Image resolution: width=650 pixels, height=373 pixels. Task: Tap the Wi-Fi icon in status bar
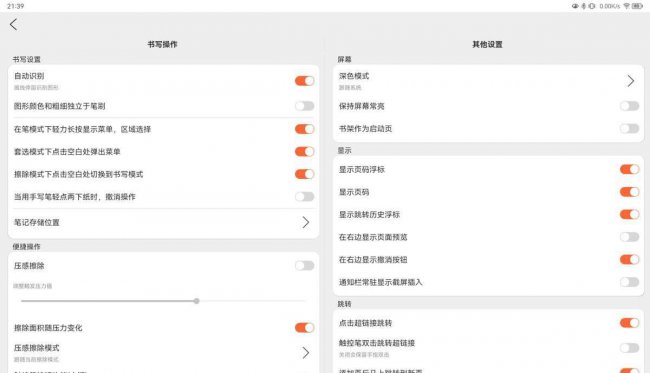[627, 6]
